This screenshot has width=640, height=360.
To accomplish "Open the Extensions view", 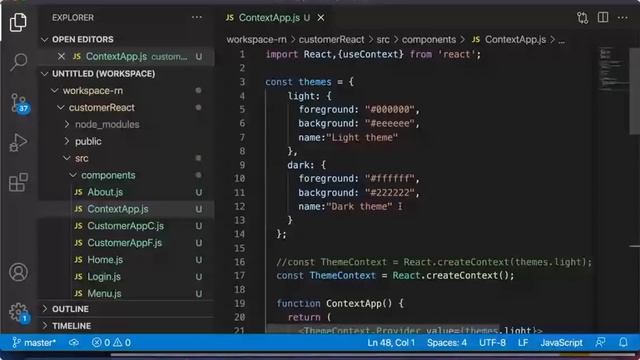I will pyautogui.click(x=18, y=182).
